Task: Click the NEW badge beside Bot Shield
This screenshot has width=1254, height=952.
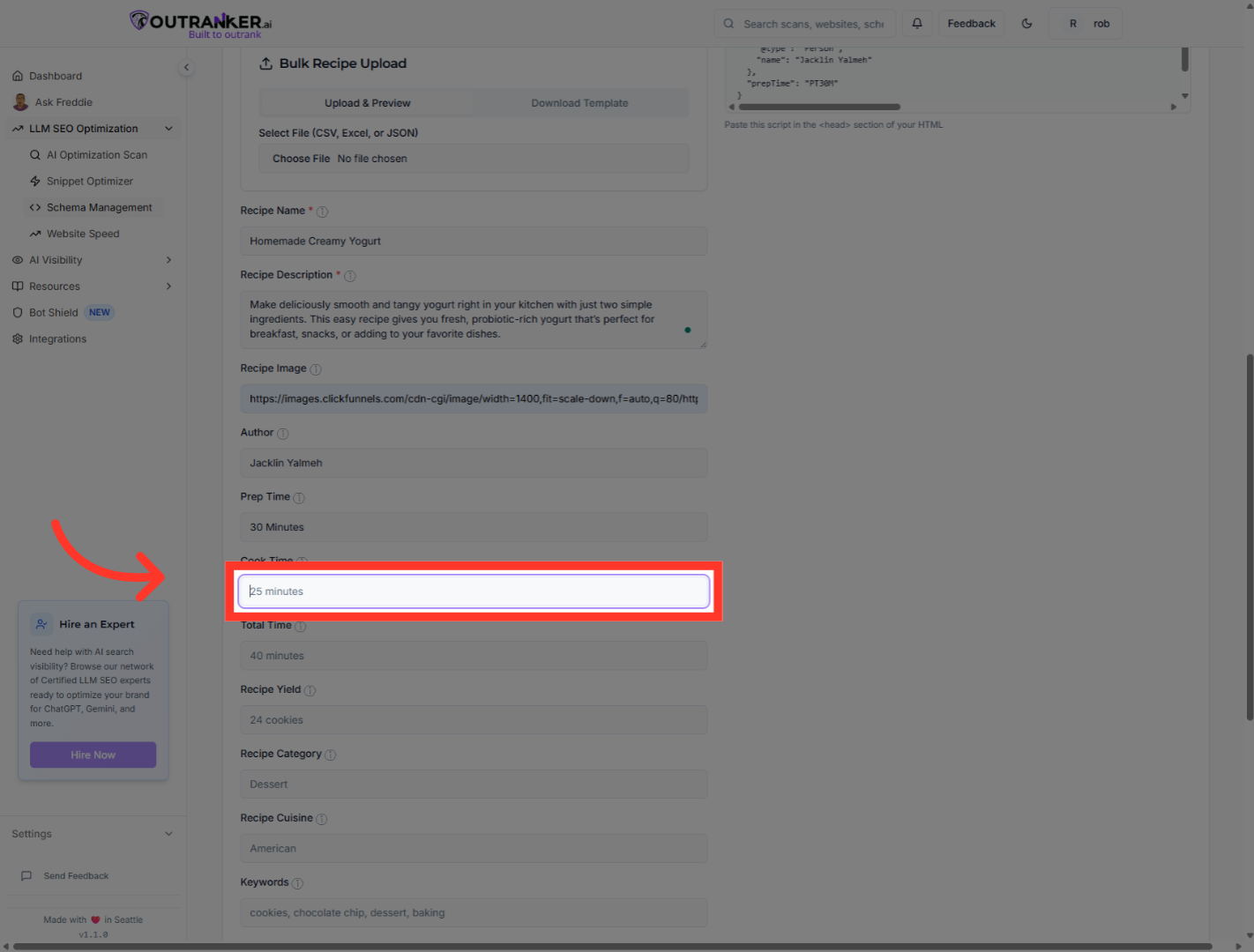Action: (100, 313)
